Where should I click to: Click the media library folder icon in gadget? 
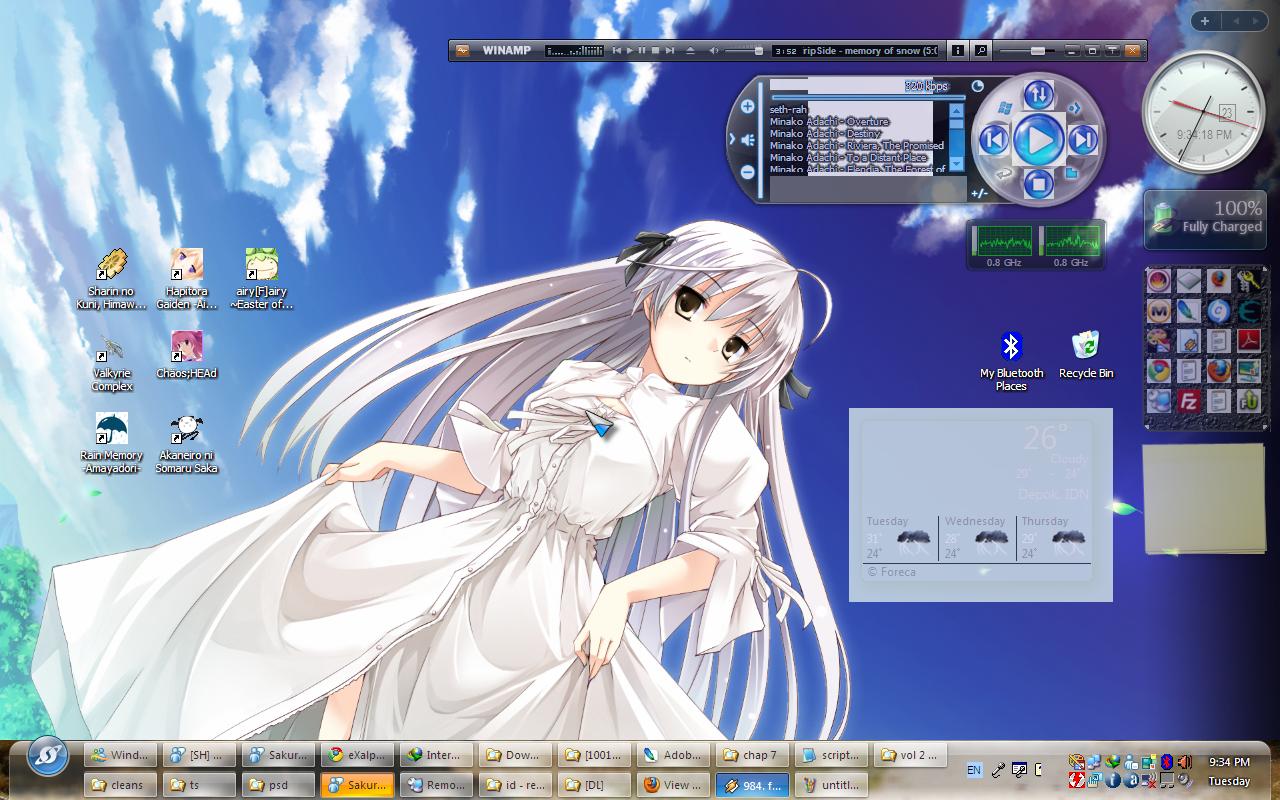tap(1071, 173)
